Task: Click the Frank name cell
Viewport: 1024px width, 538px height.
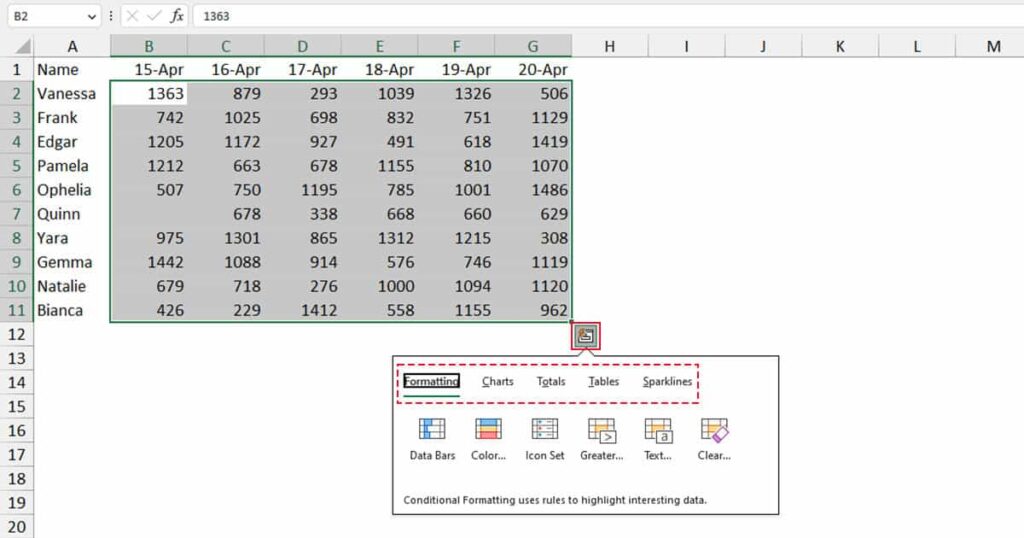Action: click(72, 118)
